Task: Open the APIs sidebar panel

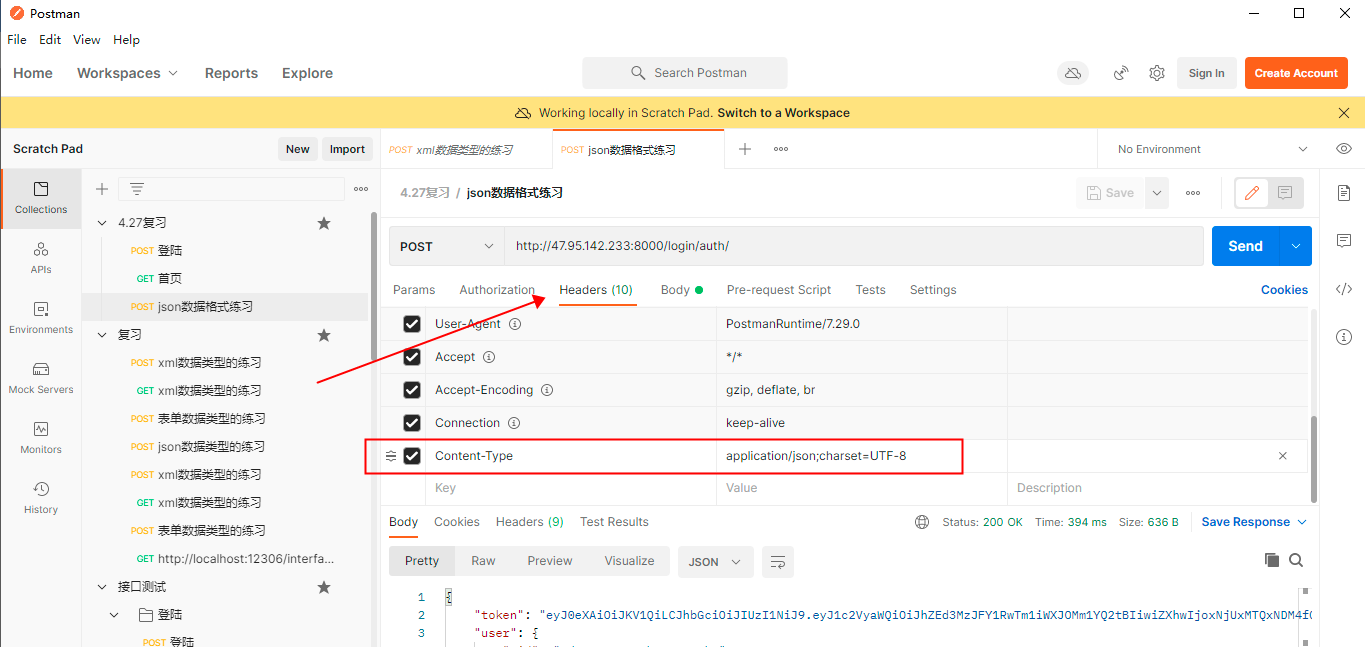Action: click(41, 258)
